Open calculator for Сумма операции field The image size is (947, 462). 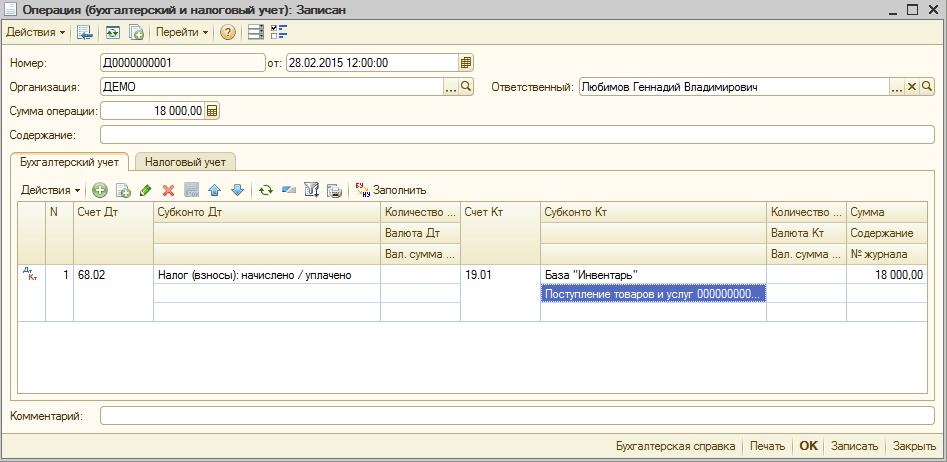(x=212, y=111)
